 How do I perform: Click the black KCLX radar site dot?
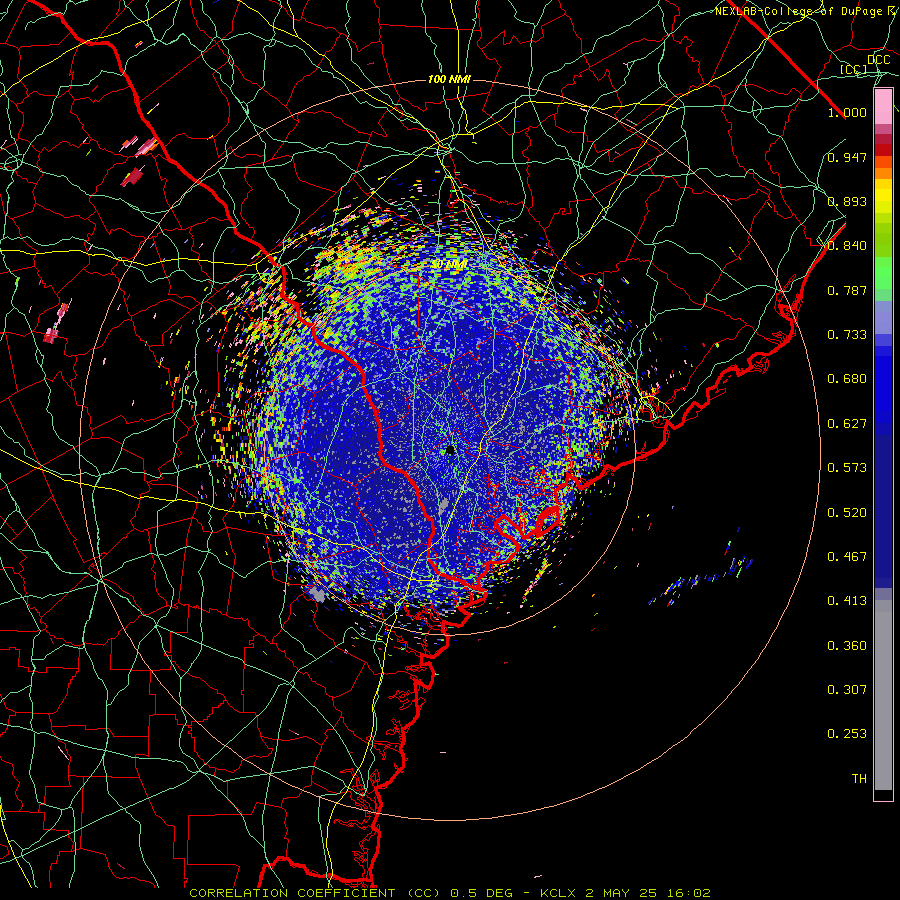coord(451,449)
